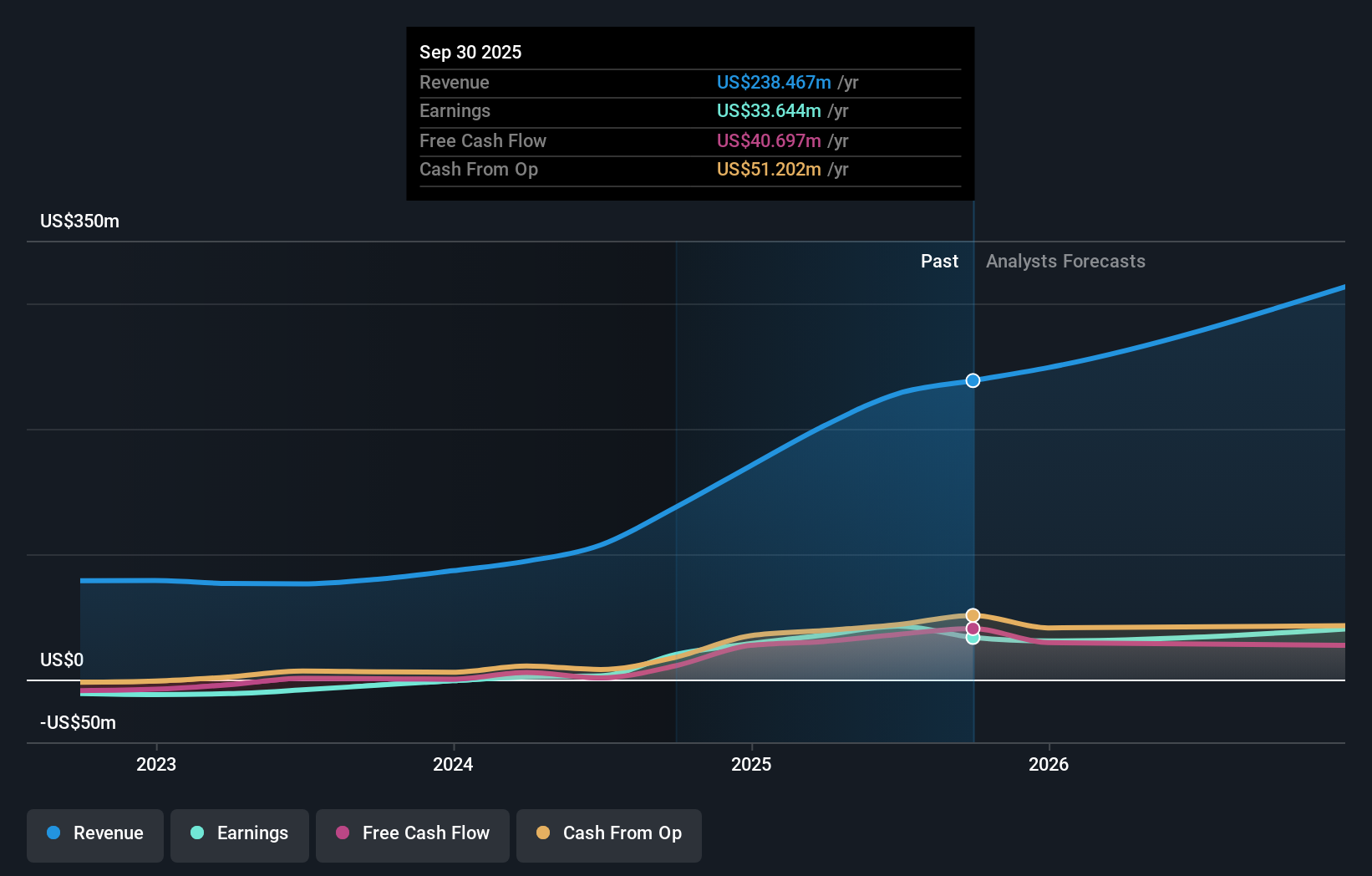Click the Sep 30 2025 tooltip header
1372x876 pixels.
point(470,52)
